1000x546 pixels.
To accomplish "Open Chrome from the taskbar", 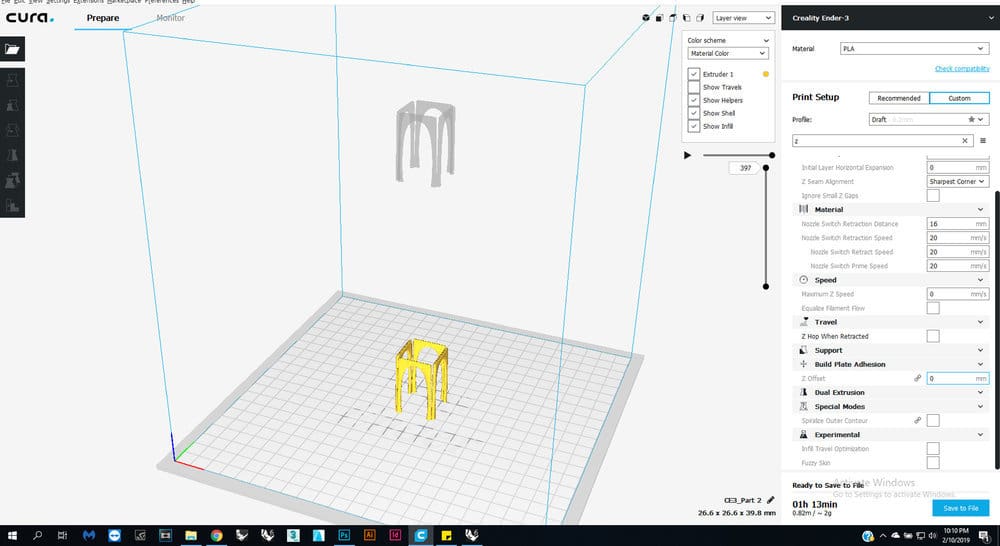I will (216, 535).
